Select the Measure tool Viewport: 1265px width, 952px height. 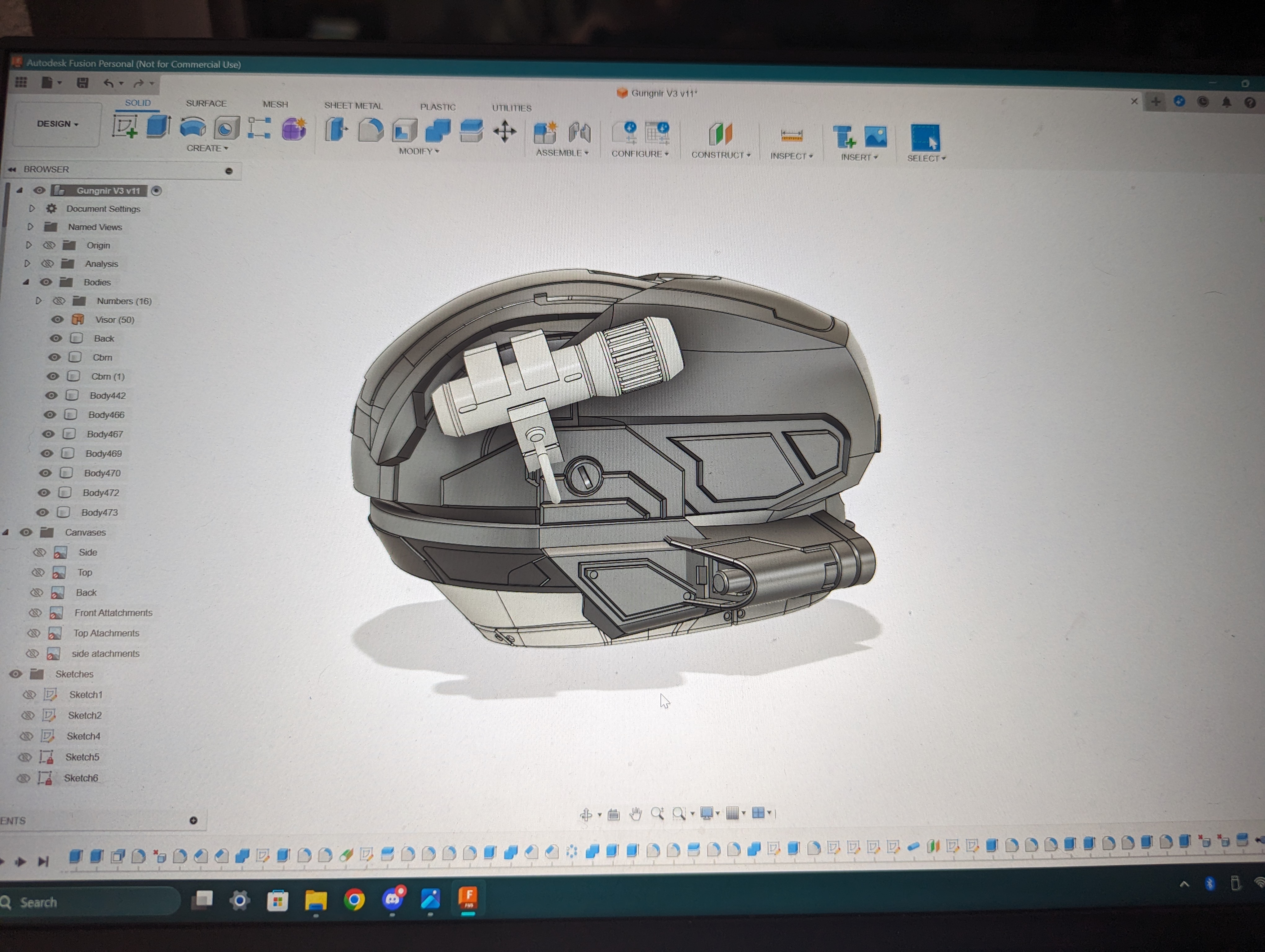click(792, 135)
